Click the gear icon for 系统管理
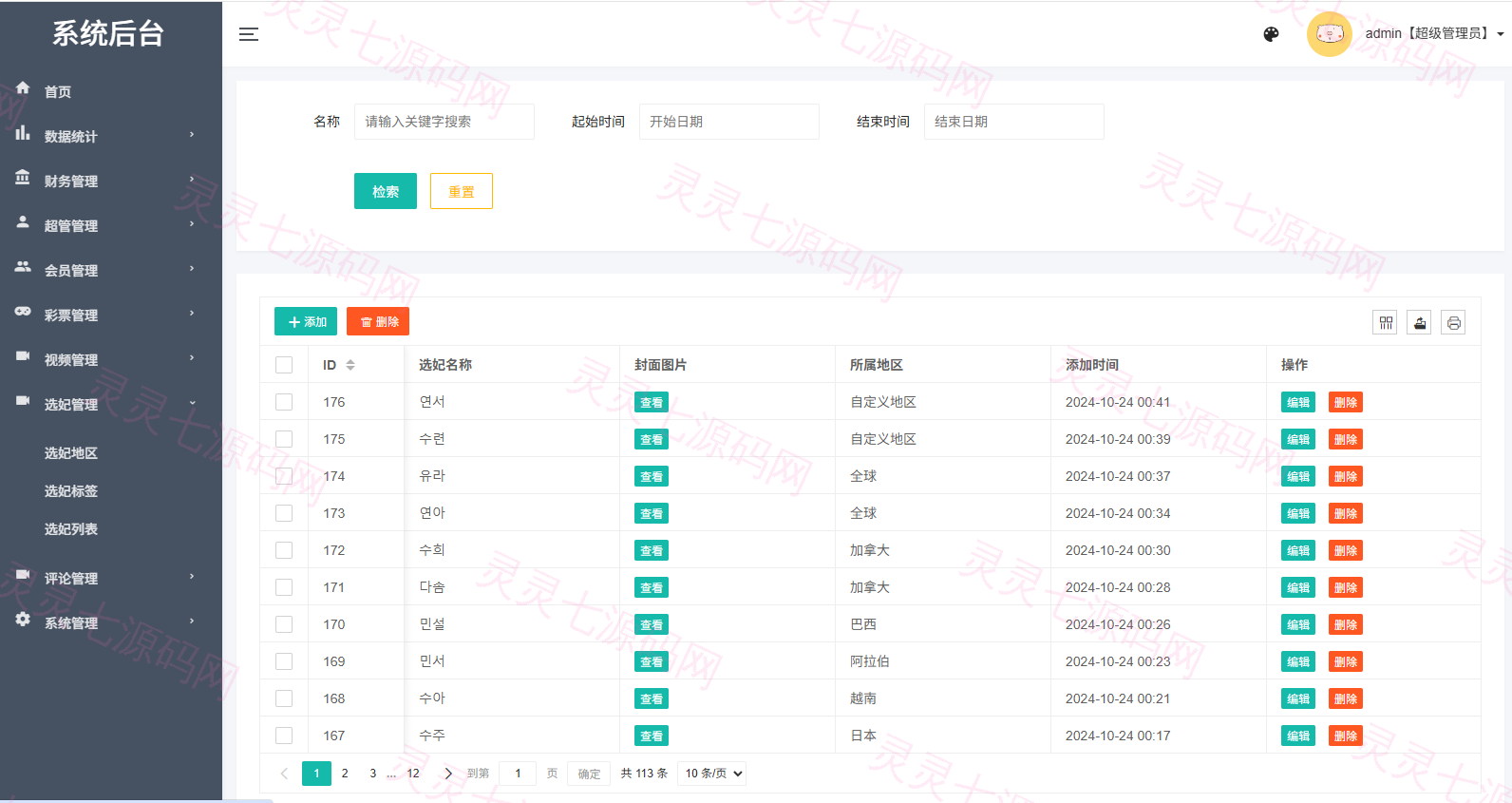Viewport: 1512px width, 803px height. pos(23,620)
